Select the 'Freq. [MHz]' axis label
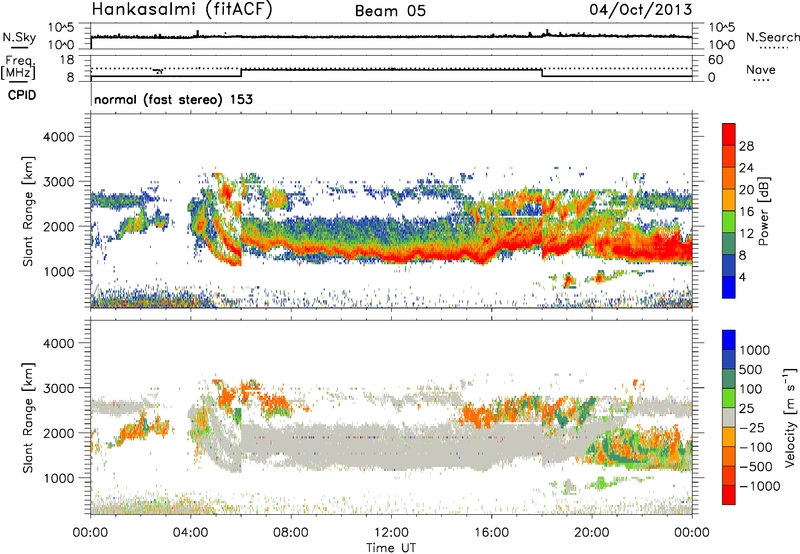This screenshot has width=800, height=554. coord(19,67)
